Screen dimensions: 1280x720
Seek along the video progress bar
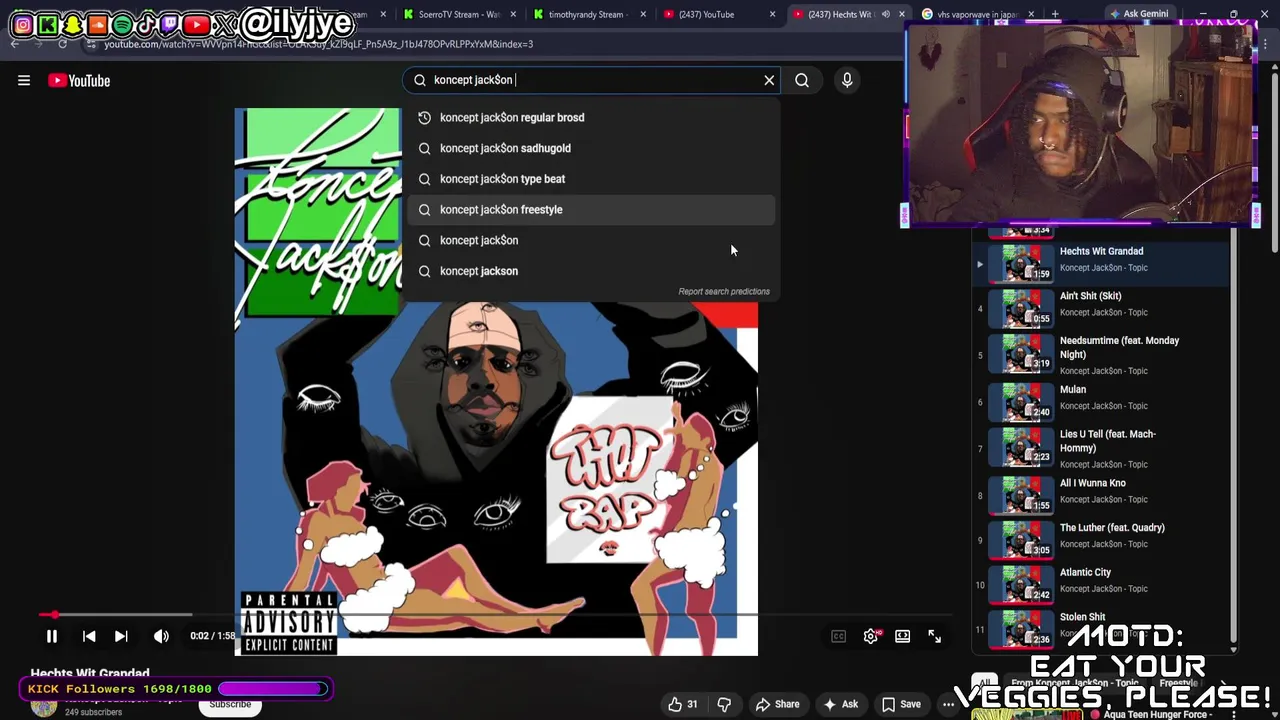pos(495,615)
